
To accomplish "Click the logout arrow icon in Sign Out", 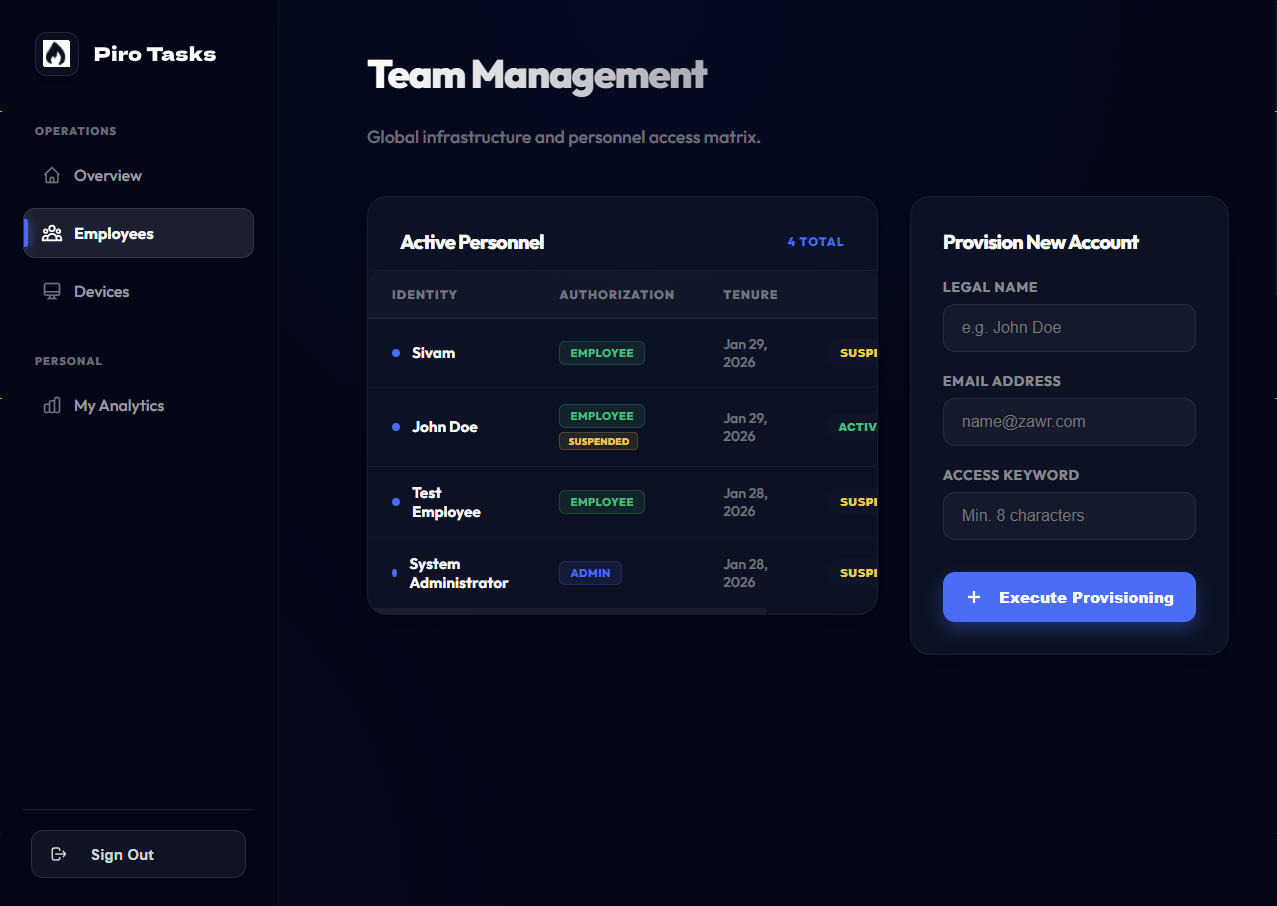I will click(x=59, y=854).
